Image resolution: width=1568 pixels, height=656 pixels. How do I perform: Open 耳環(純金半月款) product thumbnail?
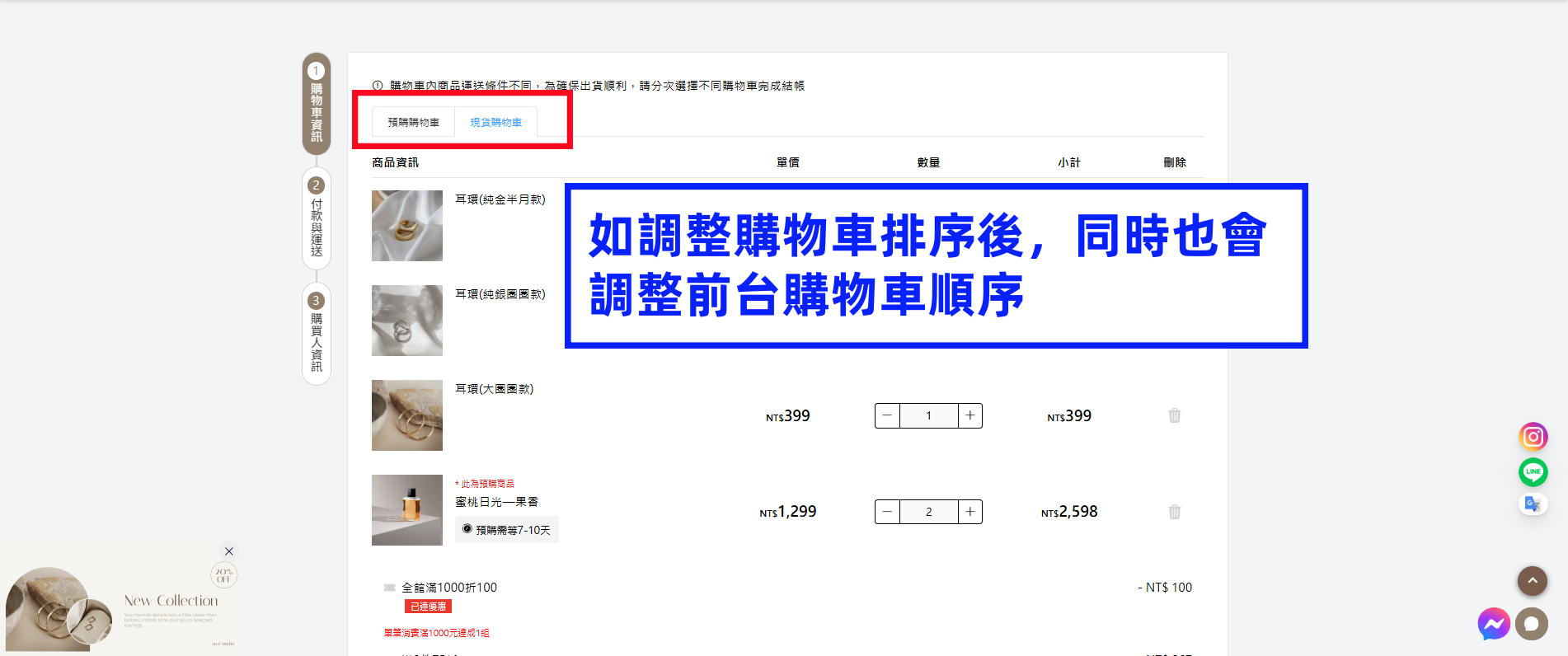(x=407, y=226)
